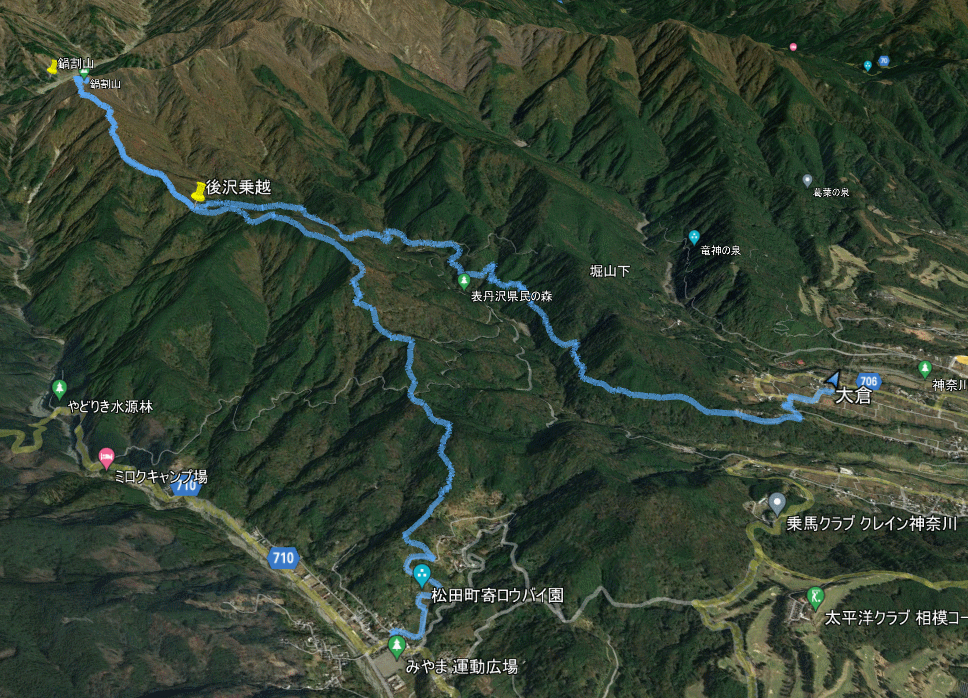Open the 表丹沢県民の森 green marker
This screenshot has height=698, width=968.
tap(464, 281)
